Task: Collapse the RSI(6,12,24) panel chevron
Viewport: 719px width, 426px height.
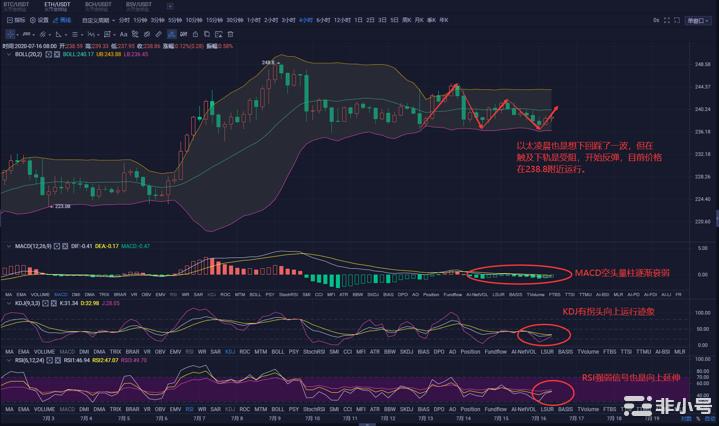Action: coord(8,360)
